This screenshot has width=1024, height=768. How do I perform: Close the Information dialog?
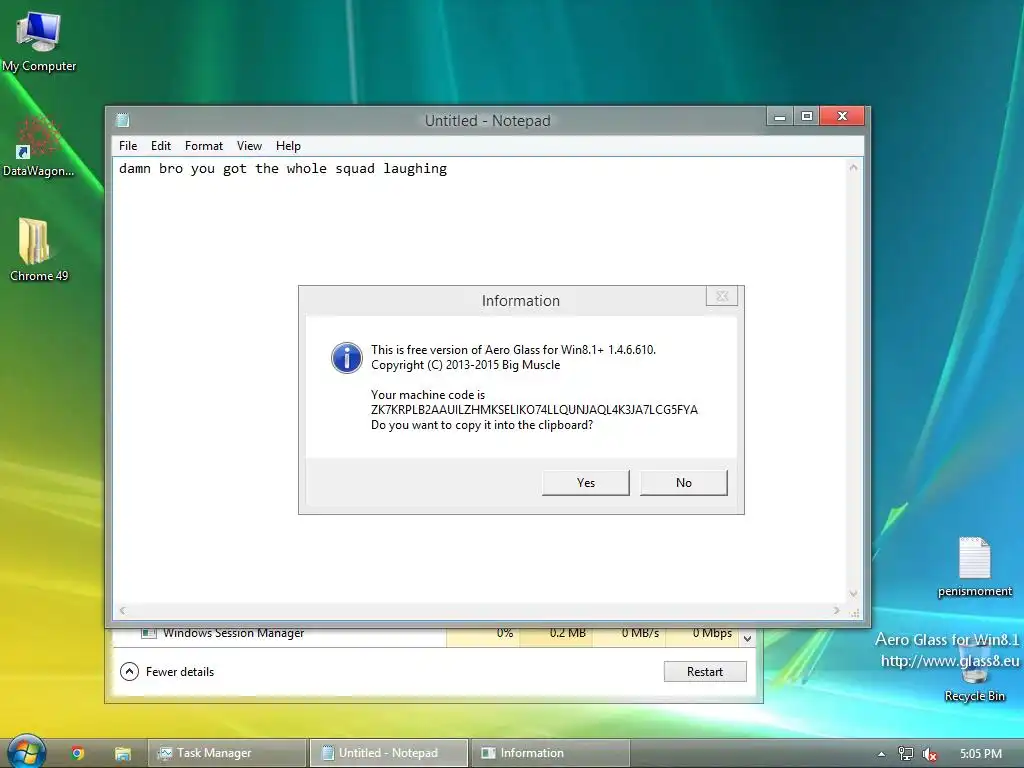(722, 296)
